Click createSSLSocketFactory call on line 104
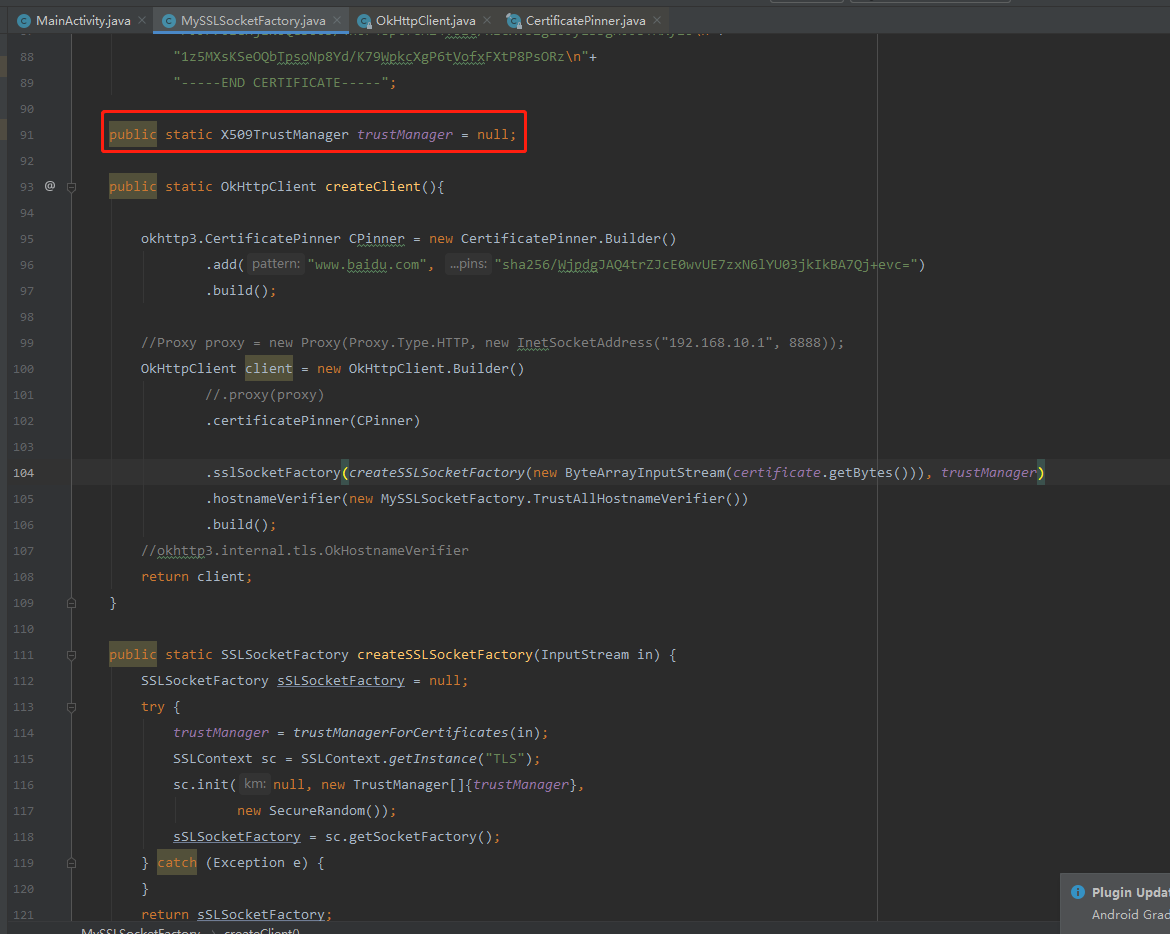1170x934 pixels. pos(437,473)
